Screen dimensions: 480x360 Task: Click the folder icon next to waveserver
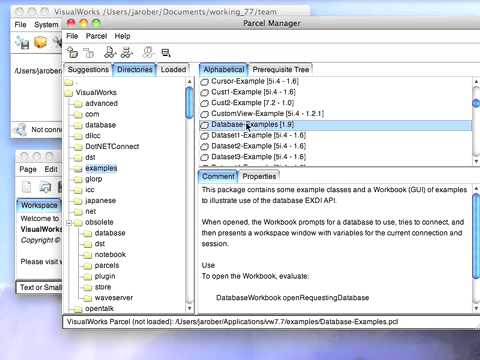(88, 298)
